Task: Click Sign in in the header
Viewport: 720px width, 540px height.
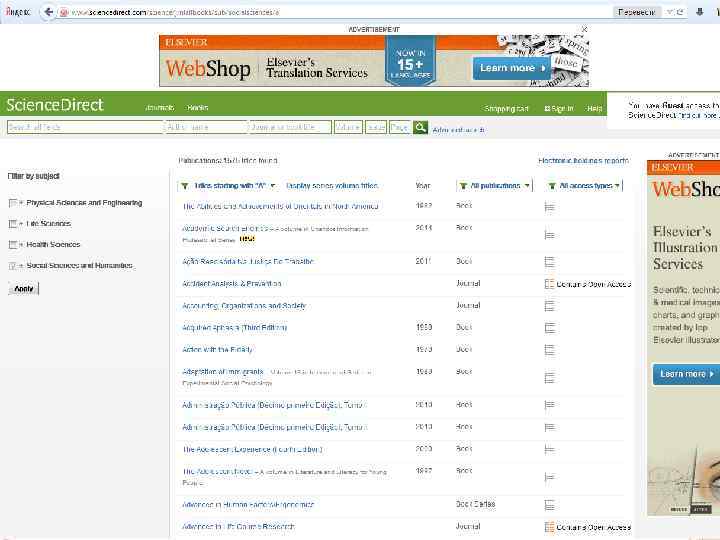Action: (559, 109)
